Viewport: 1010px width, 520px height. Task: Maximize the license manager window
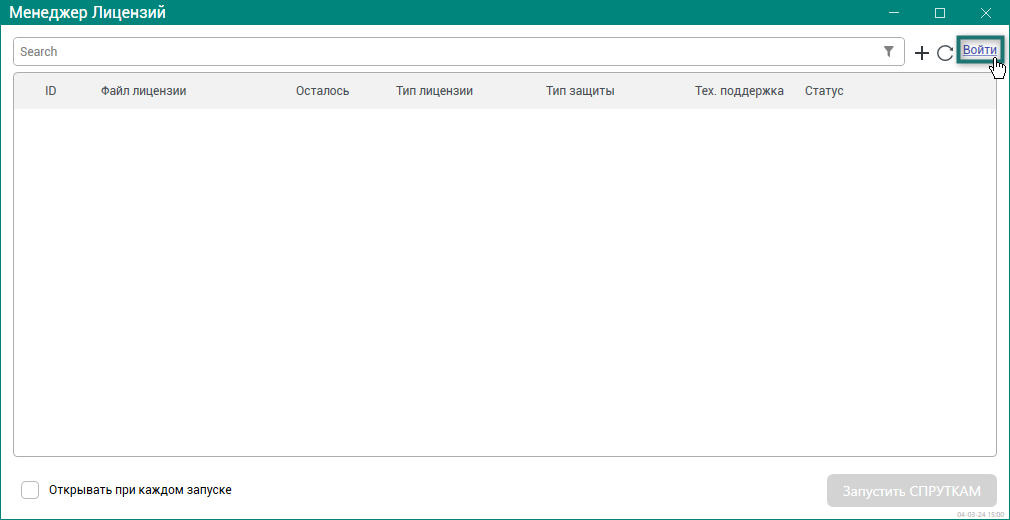(x=939, y=13)
